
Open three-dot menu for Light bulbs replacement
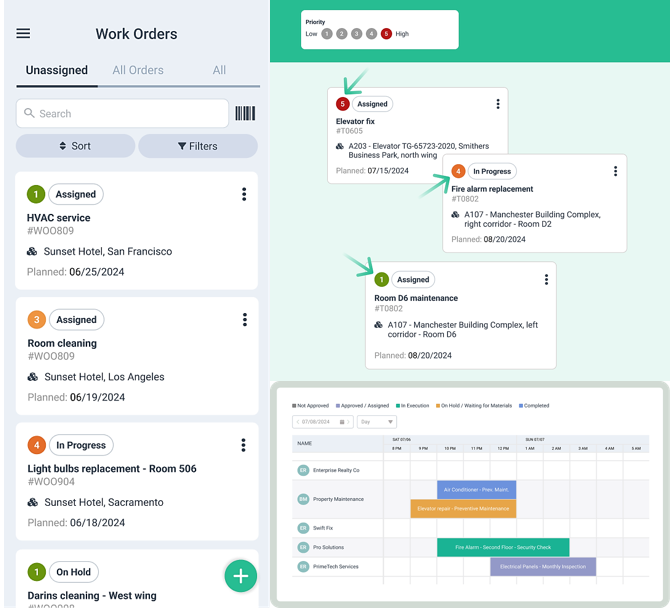[x=244, y=445]
